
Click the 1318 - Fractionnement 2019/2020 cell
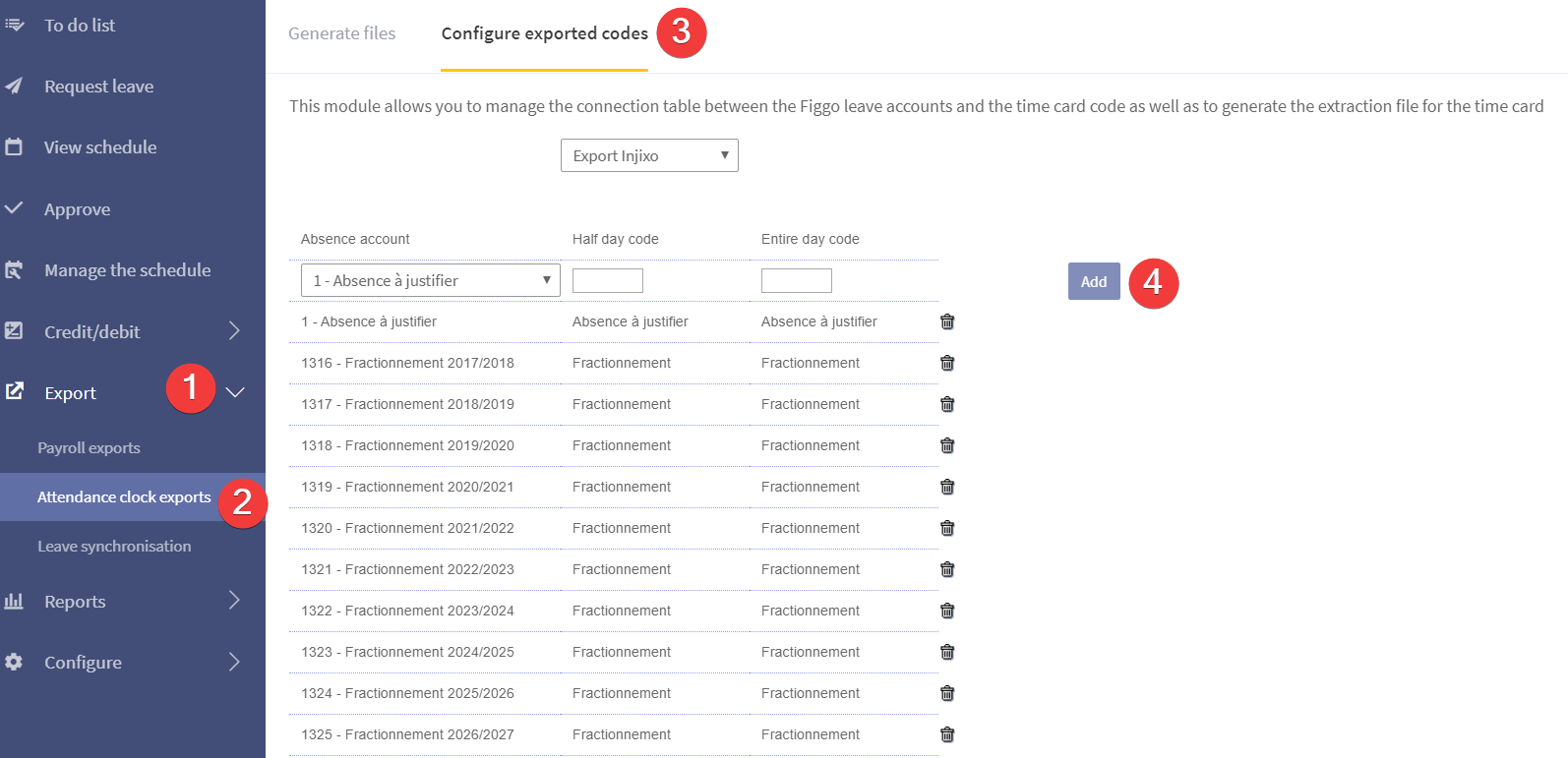pos(407,445)
